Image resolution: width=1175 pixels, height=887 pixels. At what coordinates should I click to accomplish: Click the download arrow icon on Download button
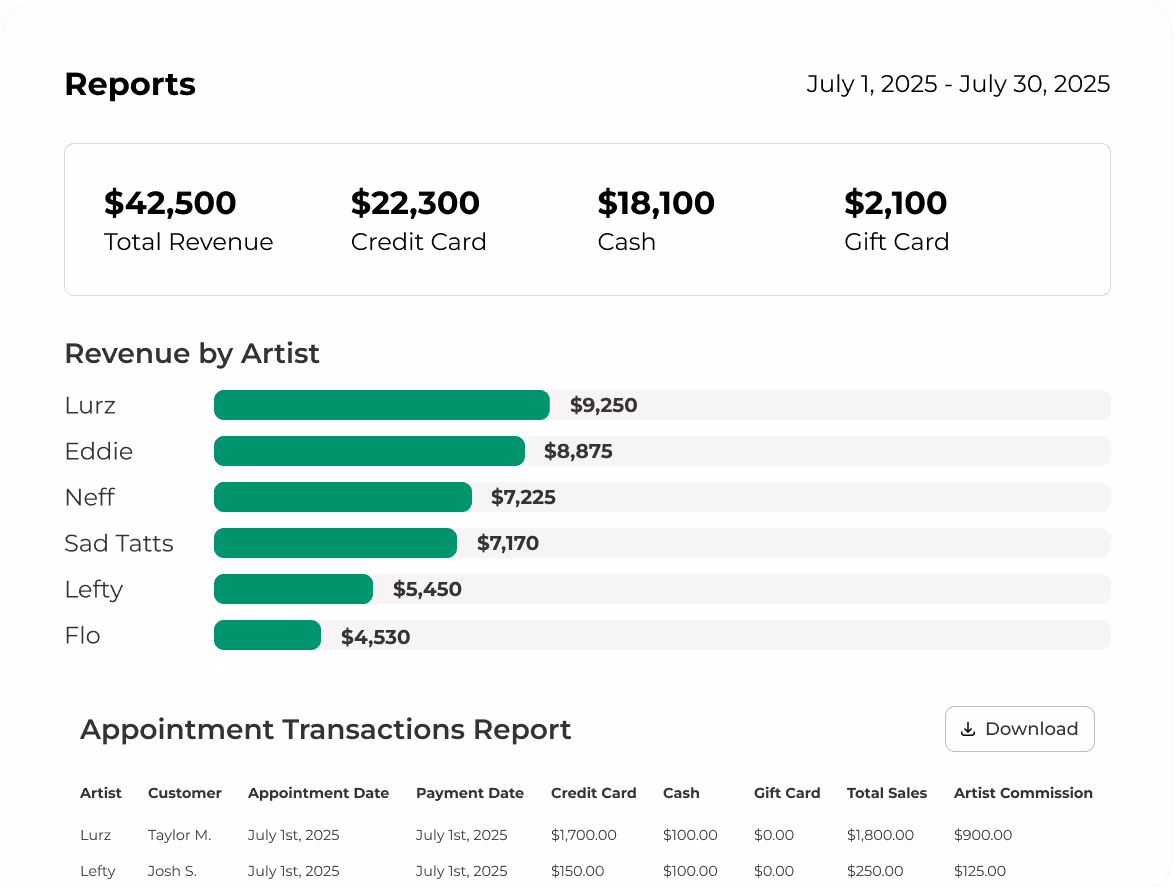968,729
